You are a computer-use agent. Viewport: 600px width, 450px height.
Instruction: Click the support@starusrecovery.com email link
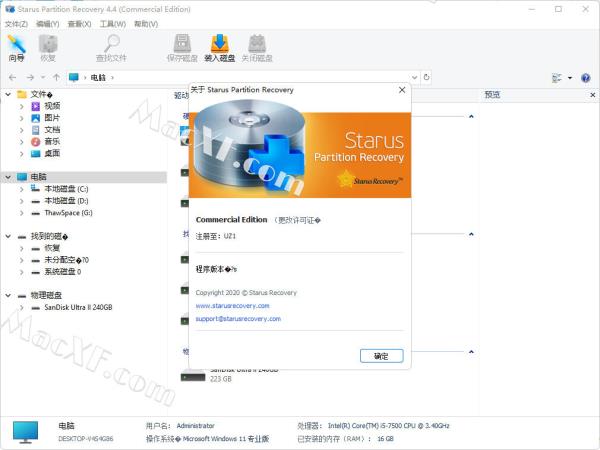pyautogui.click(x=238, y=319)
